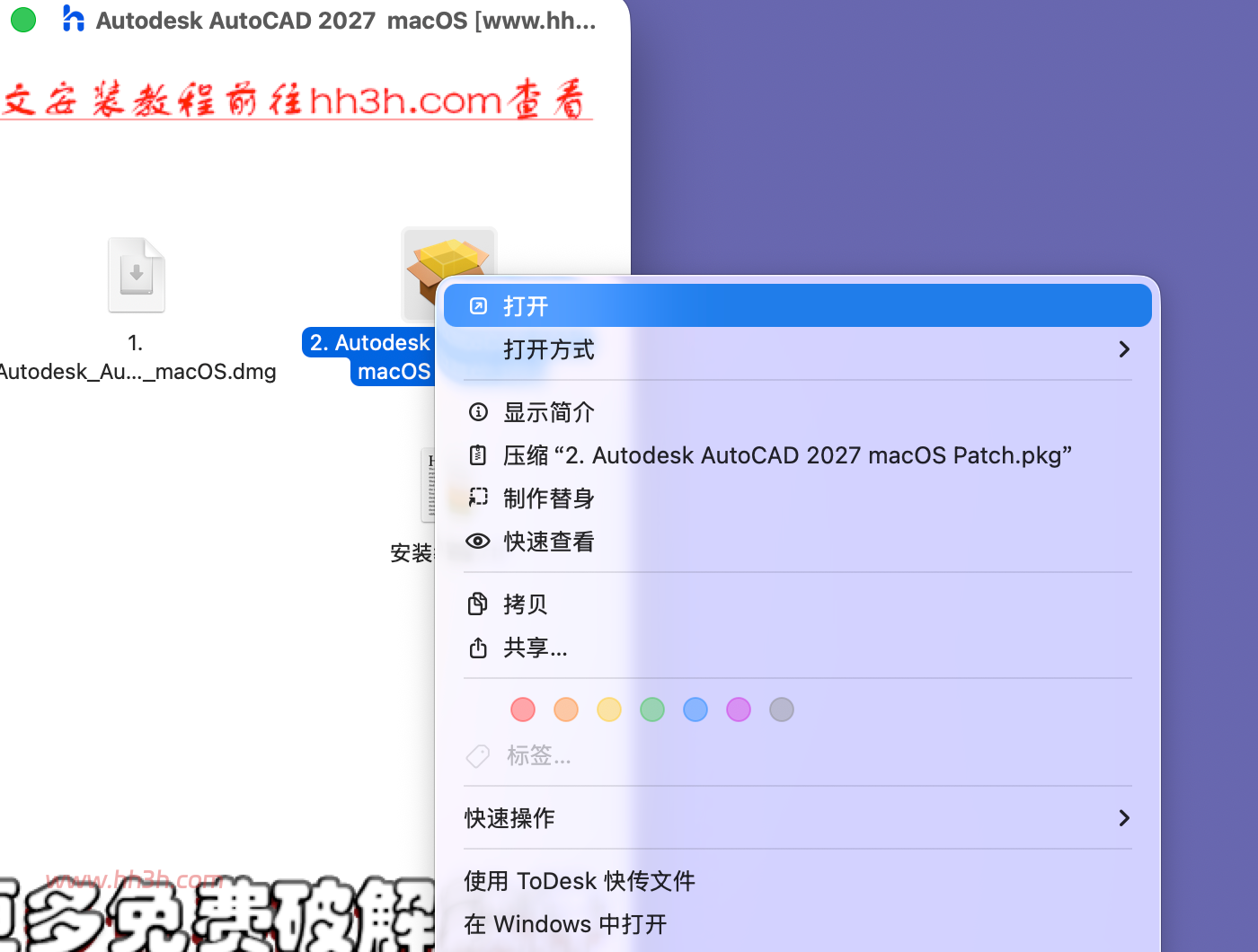
Task: Choose 打开 from the context menu
Action: click(x=798, y=306)
